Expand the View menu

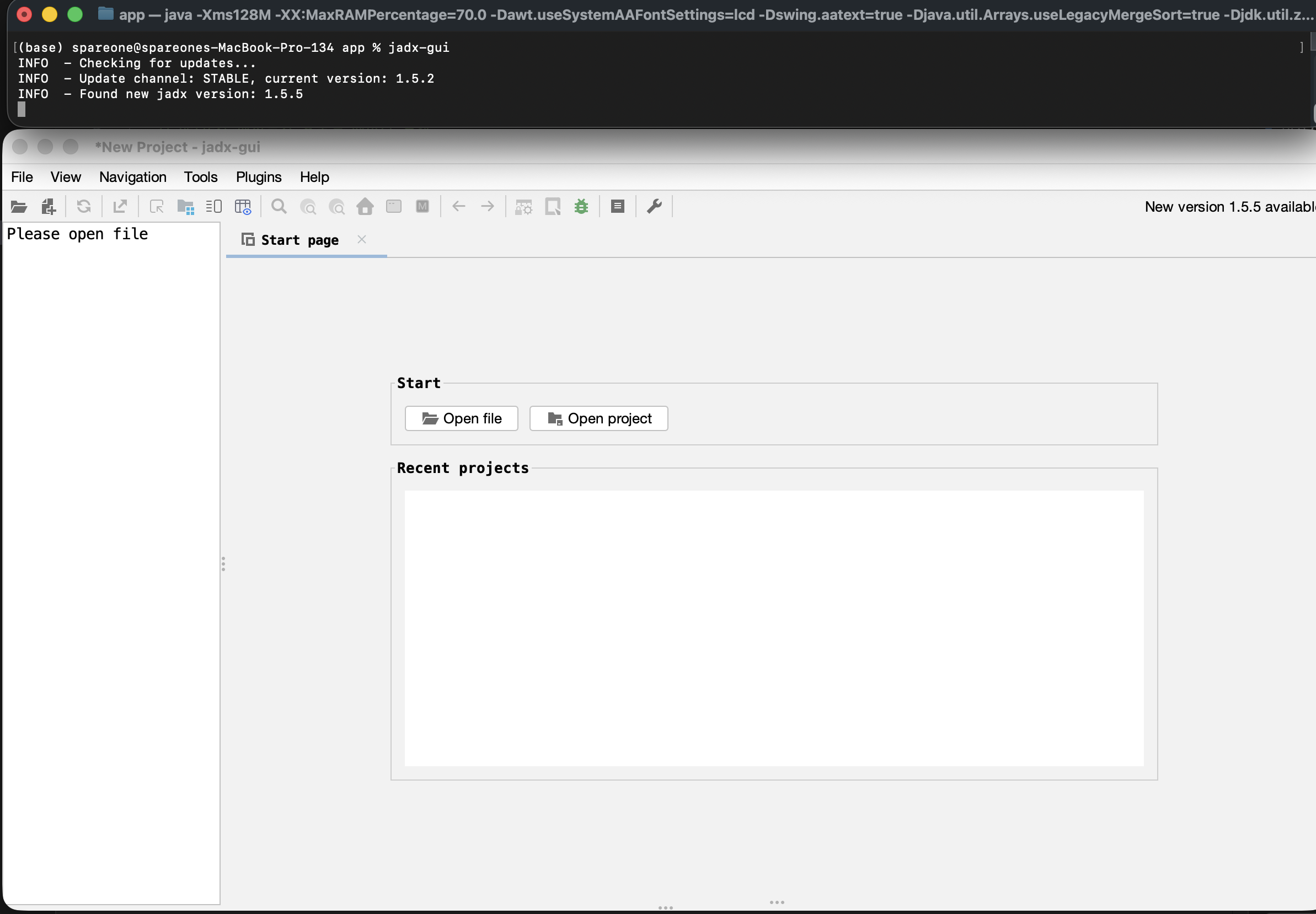(x=65, y=177)
